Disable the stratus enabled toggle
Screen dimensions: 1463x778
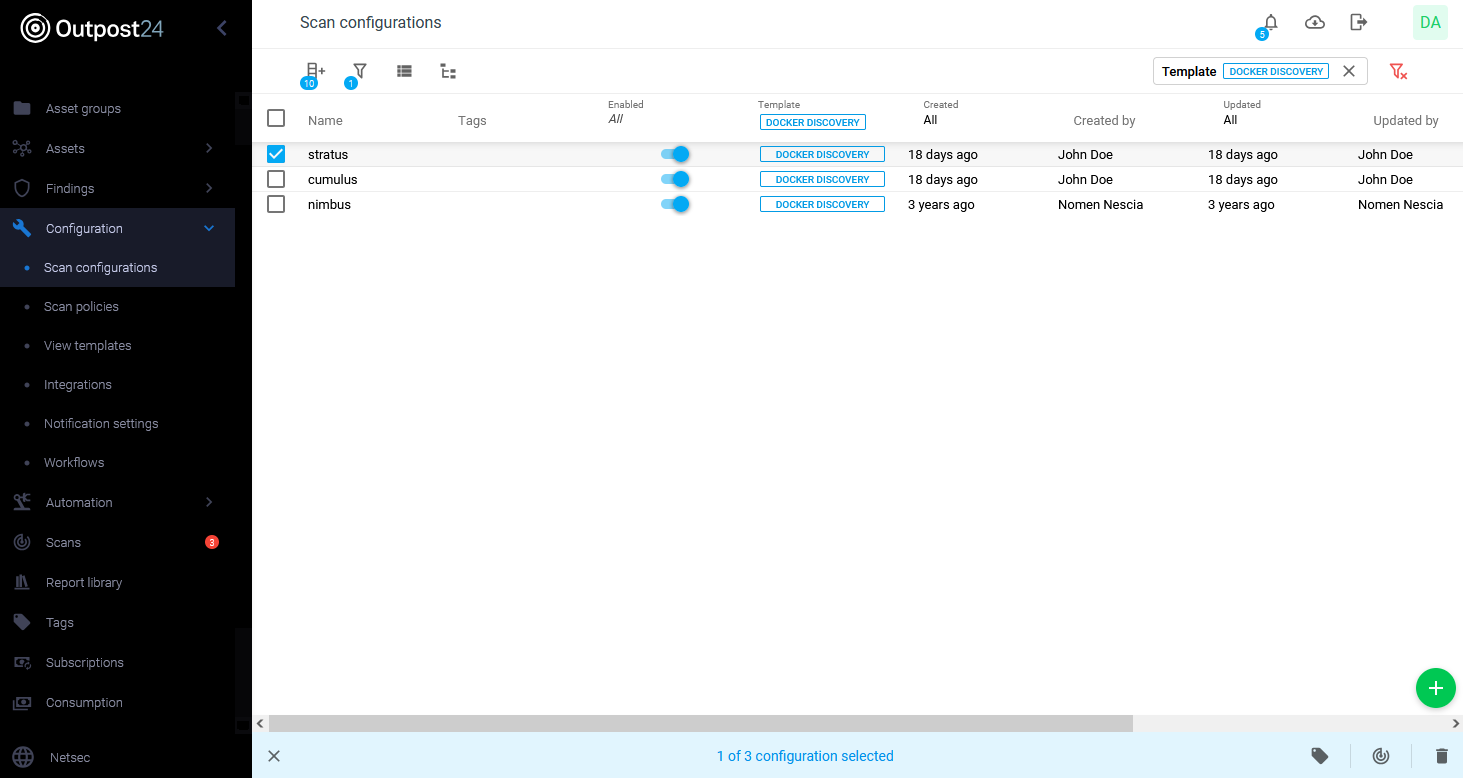675,154
